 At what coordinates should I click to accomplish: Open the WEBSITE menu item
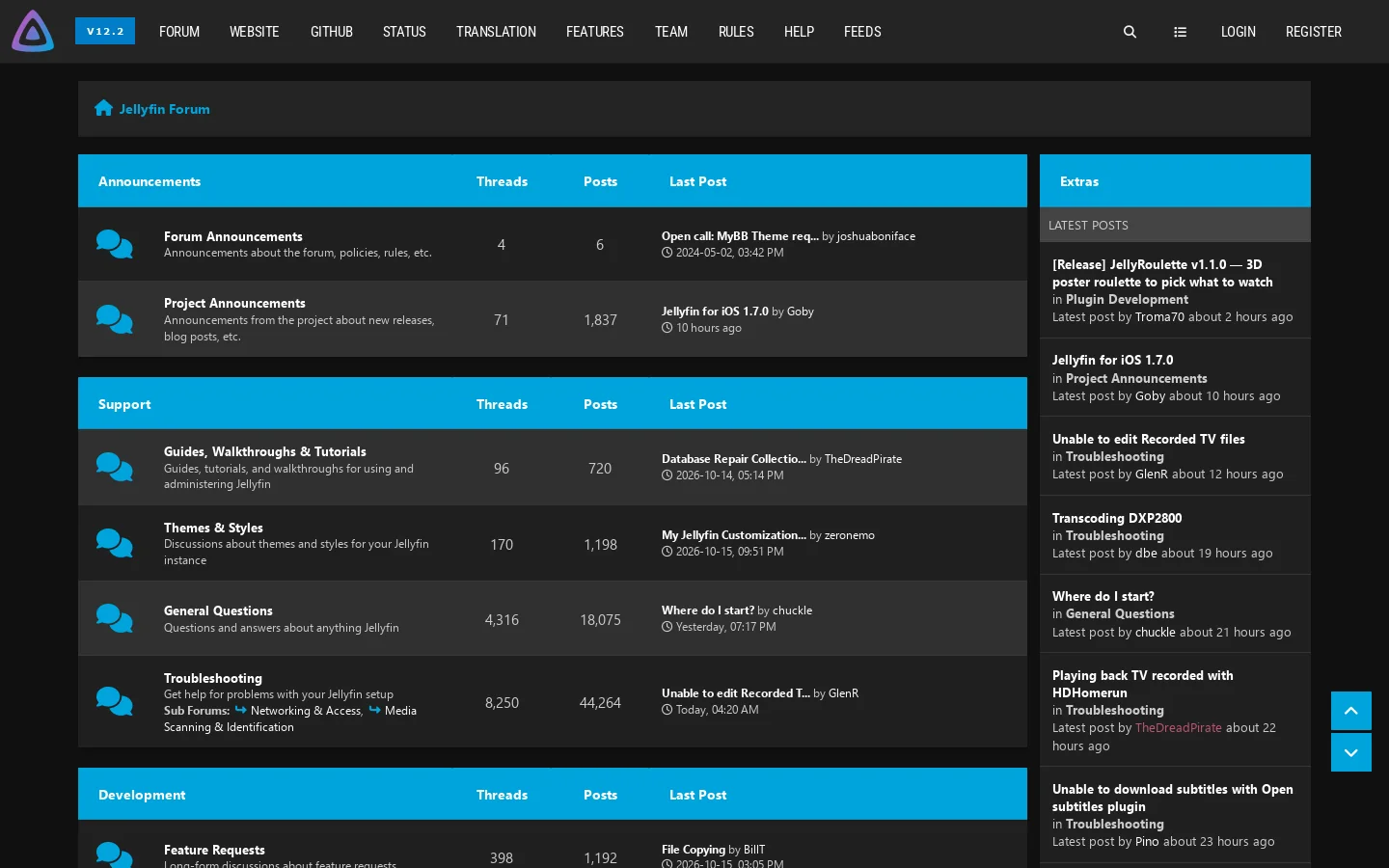click(x=255, y=32)
